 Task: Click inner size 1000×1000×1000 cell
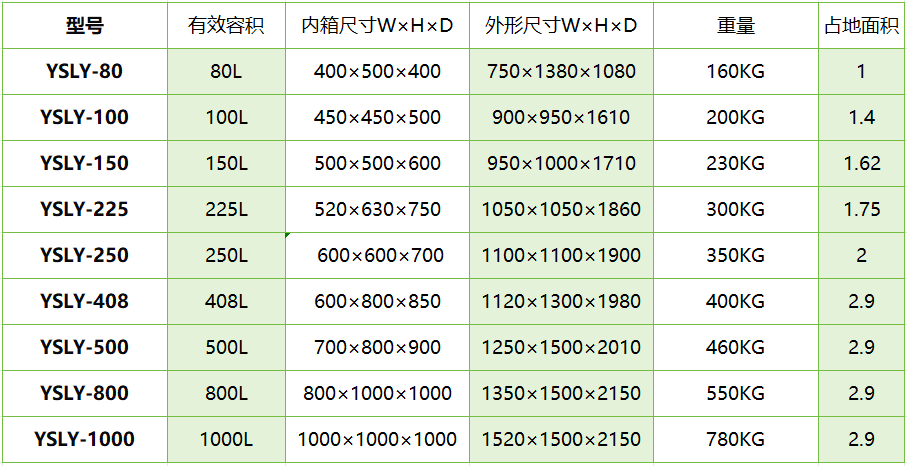tap(377, 439)
